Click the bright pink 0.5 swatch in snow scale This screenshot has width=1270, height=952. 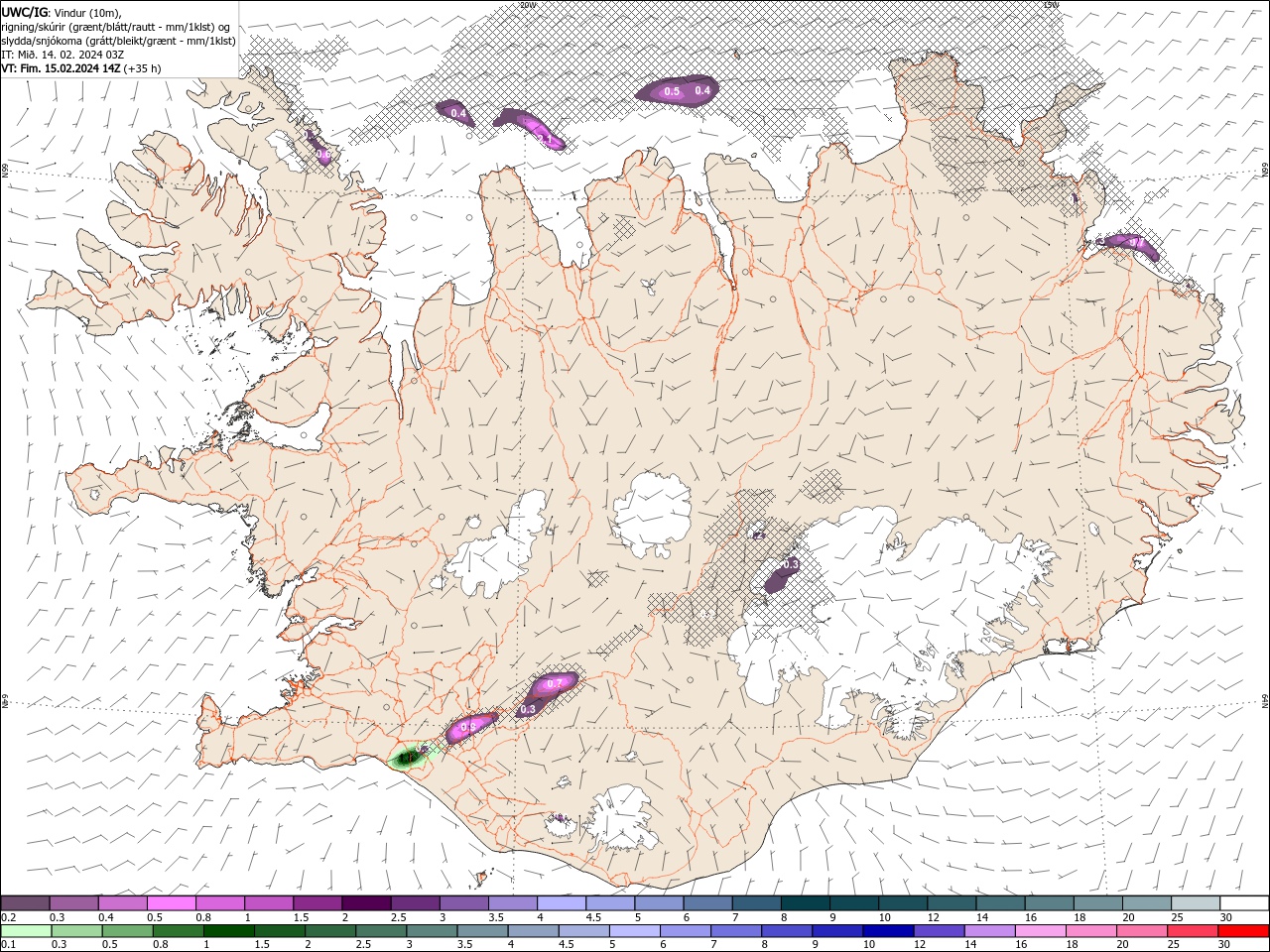coord(171,902)
